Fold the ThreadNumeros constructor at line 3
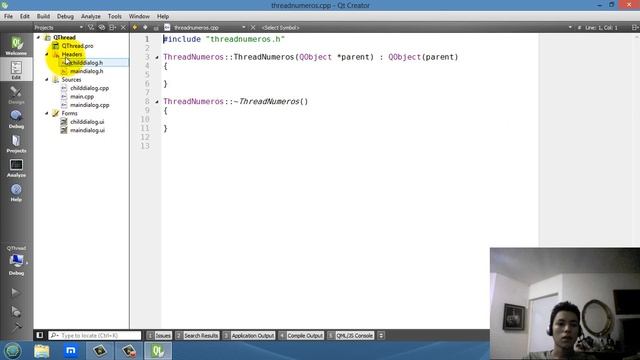The width and height of the screenshot is (640, 360). coord(157,57)
